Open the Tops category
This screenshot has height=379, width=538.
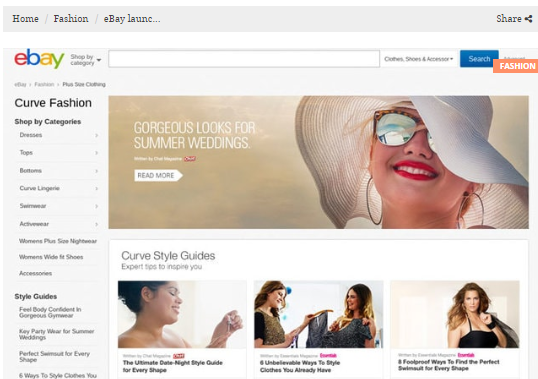point(26,153)
